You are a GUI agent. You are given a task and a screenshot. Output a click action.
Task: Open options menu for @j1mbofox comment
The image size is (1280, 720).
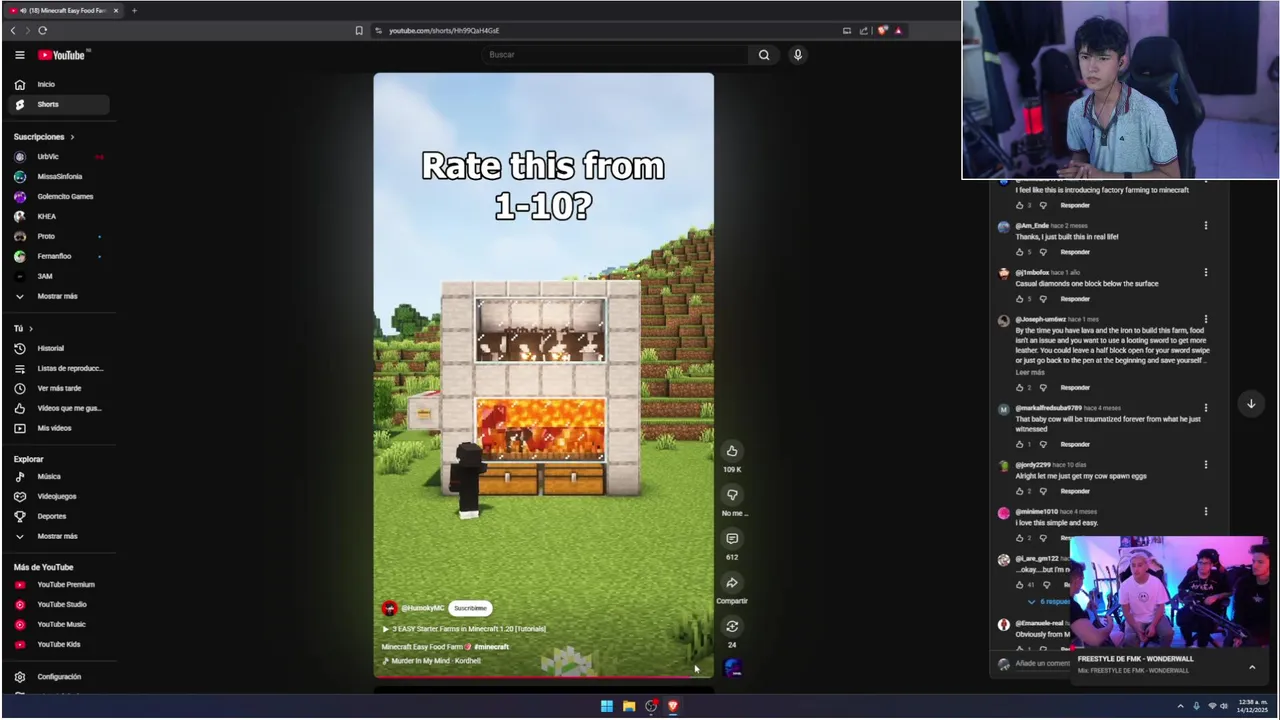point(1205,273)
